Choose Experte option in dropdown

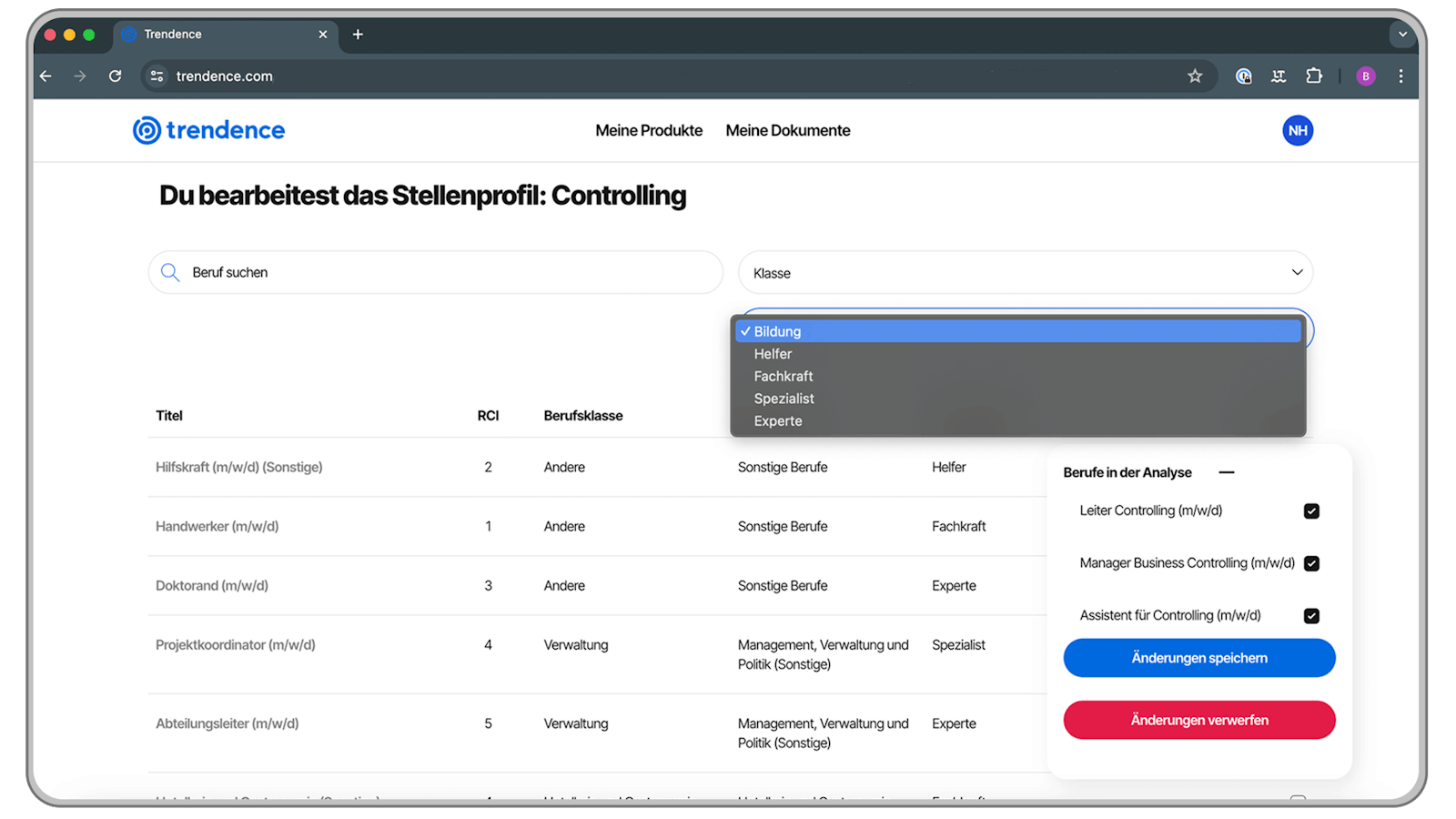[777, 421]
